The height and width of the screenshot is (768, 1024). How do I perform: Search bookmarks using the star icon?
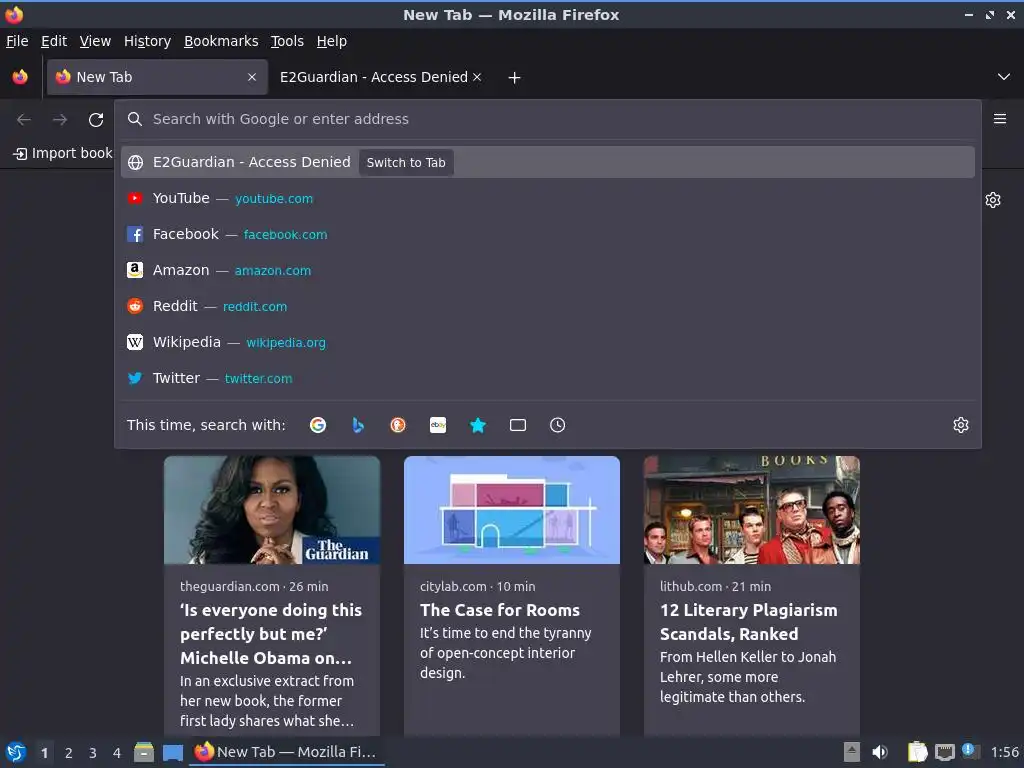478,425
